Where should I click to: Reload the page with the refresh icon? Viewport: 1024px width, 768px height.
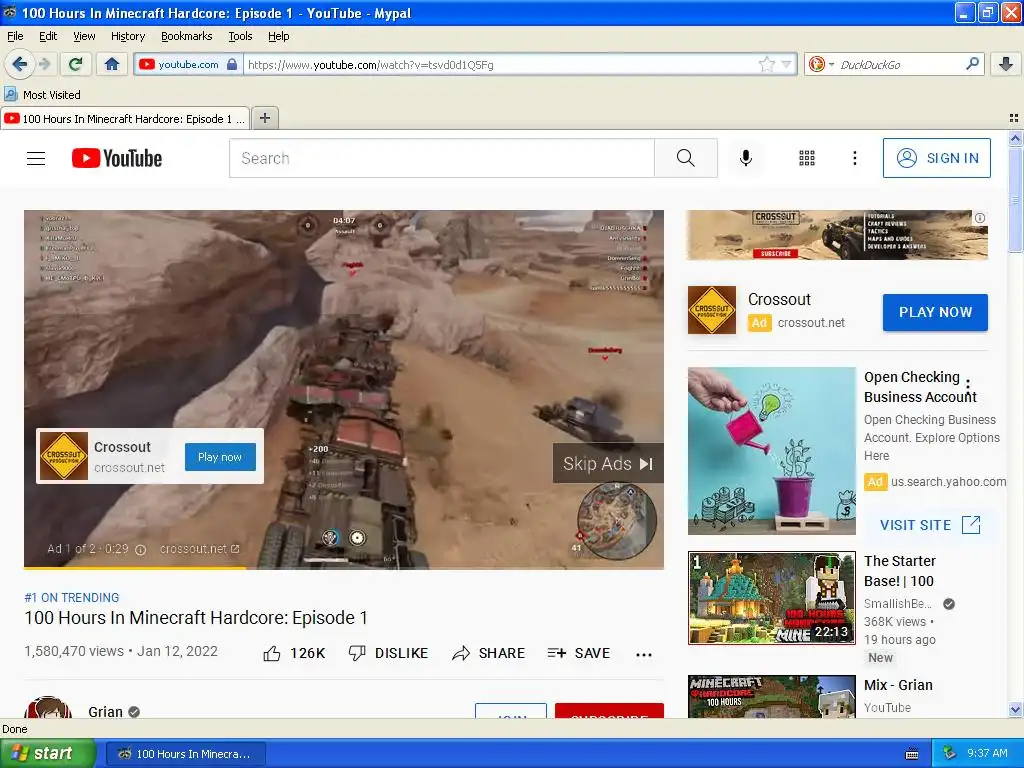pyautogui.click(x=75, y=64)
